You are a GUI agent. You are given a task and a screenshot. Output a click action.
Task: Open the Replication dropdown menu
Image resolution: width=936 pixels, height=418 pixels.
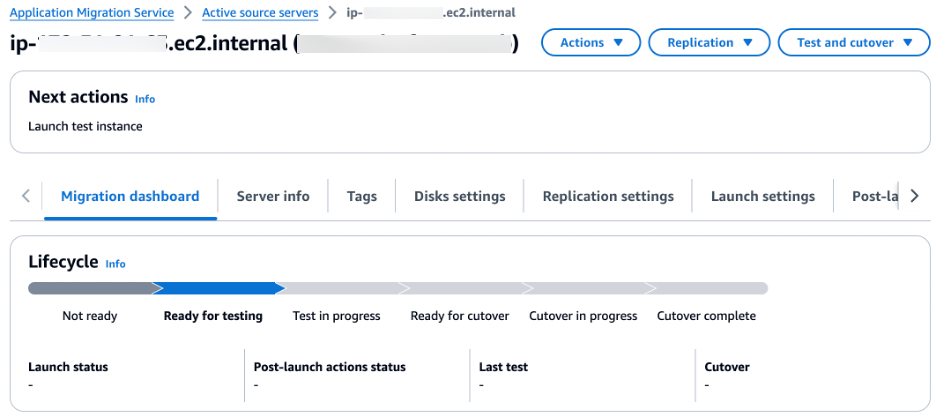coord(709,42)
